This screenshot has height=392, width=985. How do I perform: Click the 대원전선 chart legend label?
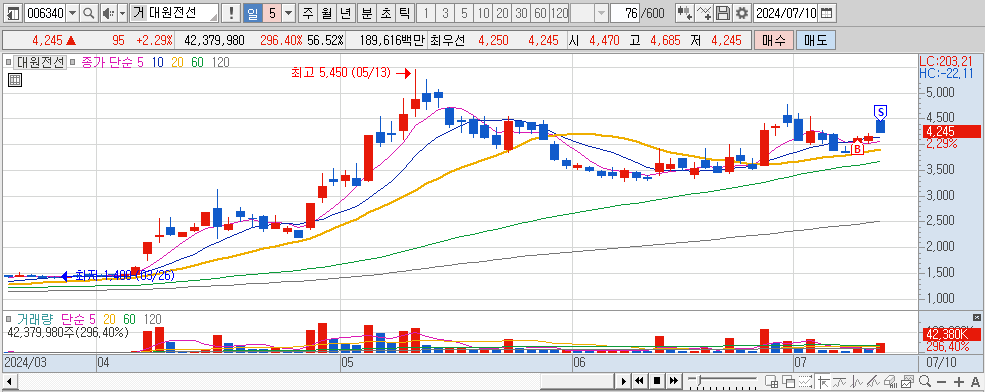coord(40,62)
